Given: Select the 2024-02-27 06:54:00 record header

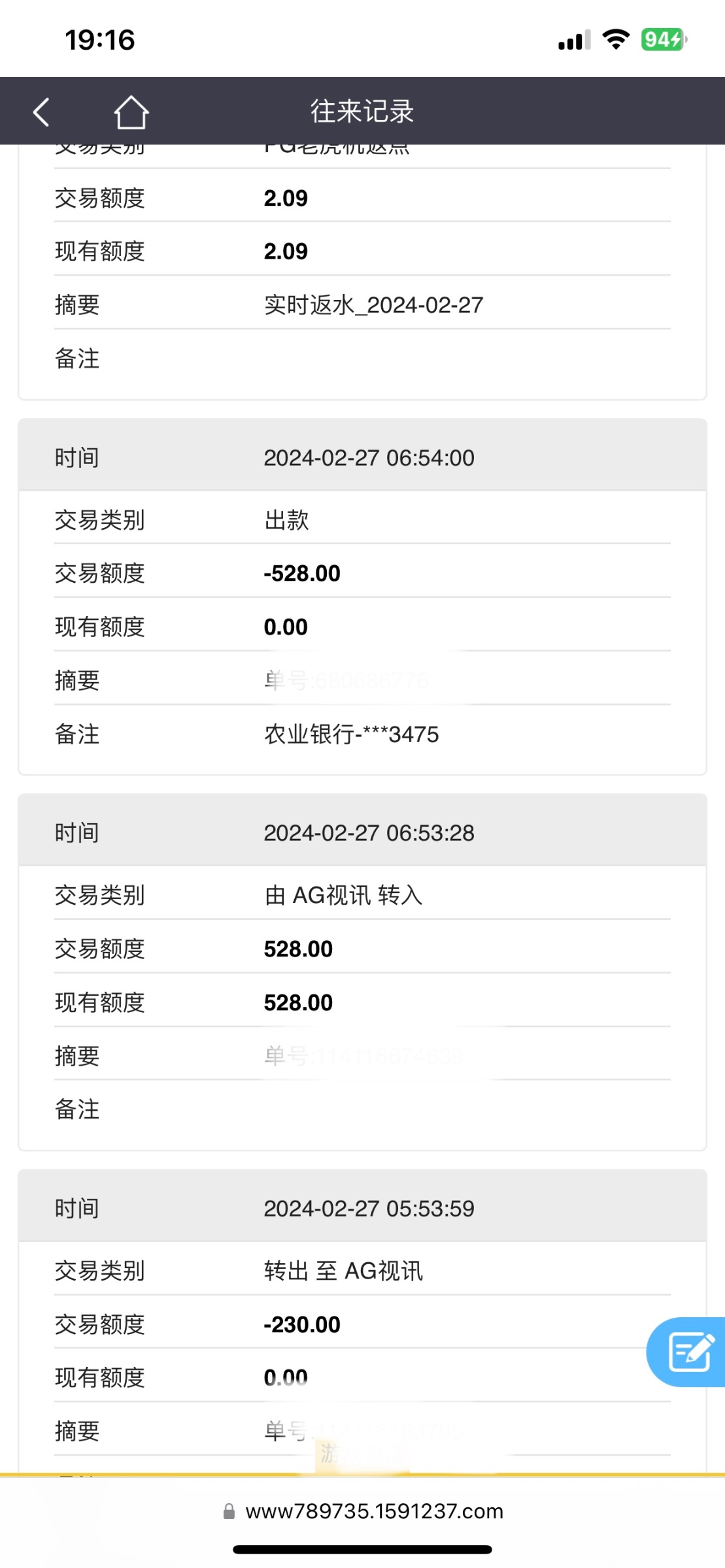Looking at the screenshot, I should (x=362, y=458).
